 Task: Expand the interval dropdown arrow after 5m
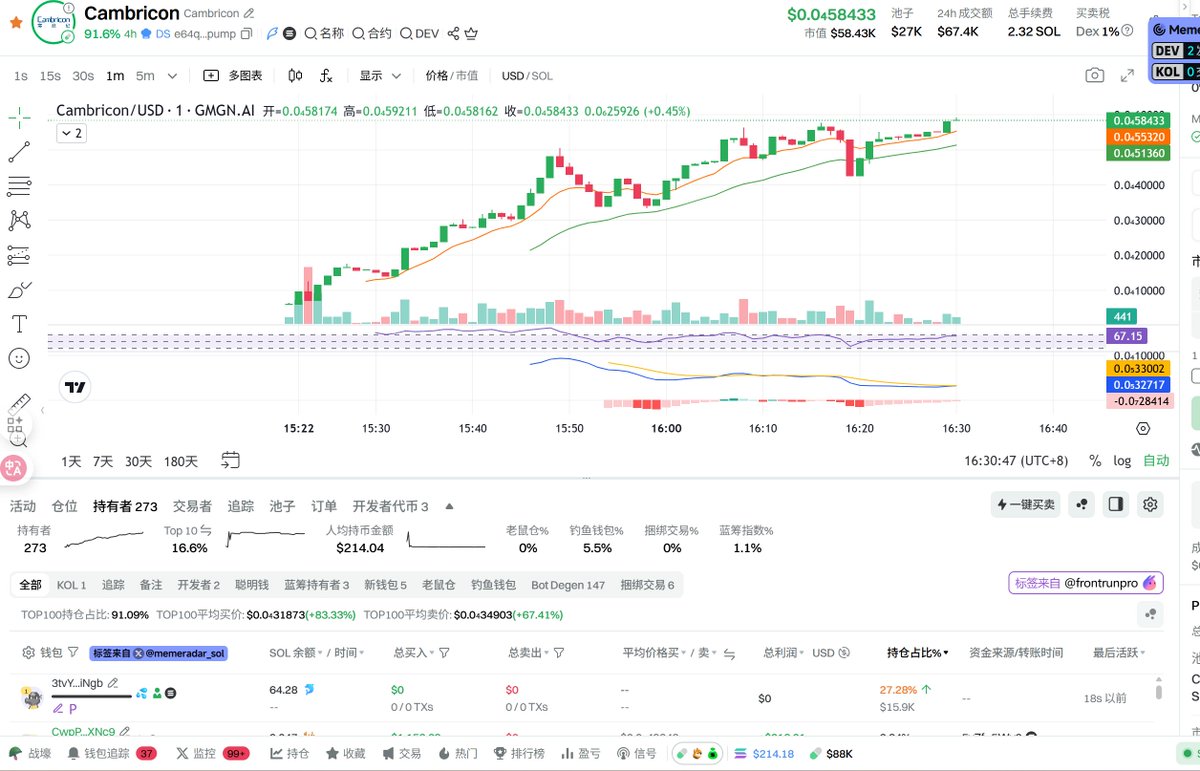[x=172, y=76]
